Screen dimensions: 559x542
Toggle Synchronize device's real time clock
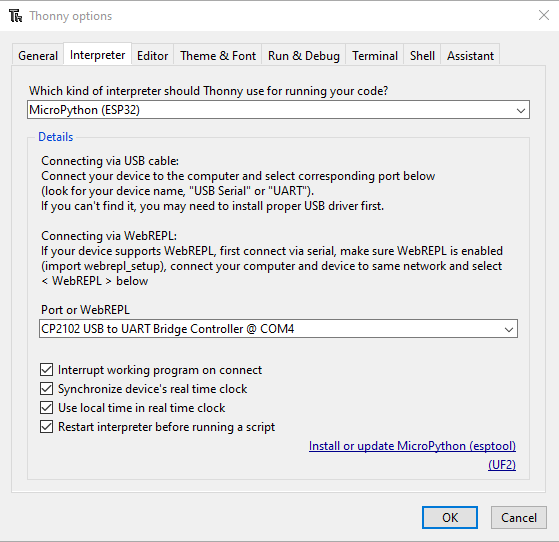[x=46, y=389]
